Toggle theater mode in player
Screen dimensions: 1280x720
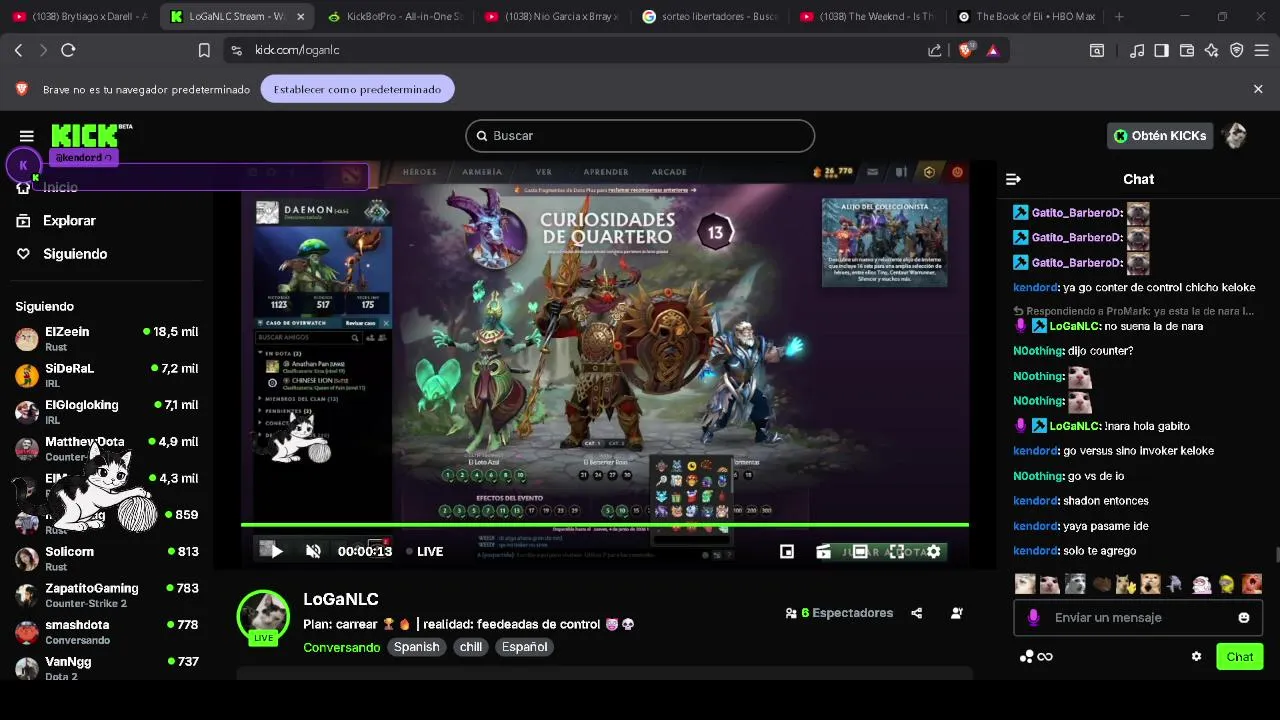[860, 551]
